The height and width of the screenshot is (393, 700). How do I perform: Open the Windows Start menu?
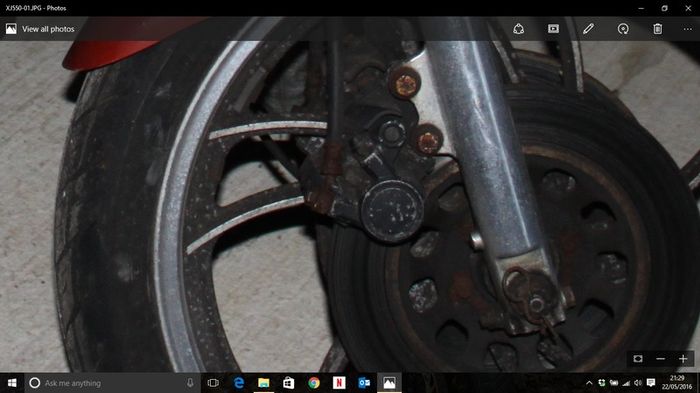[x=12, y=383]
